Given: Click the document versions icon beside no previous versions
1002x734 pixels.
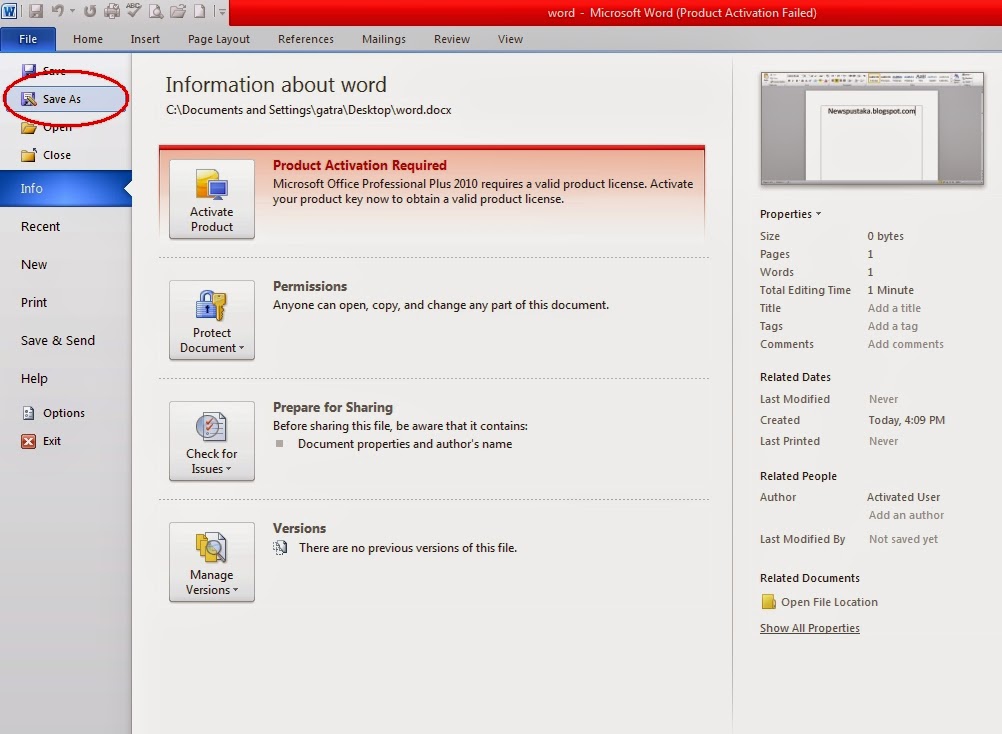Looking at the screenshot, I should pos(280,547).
